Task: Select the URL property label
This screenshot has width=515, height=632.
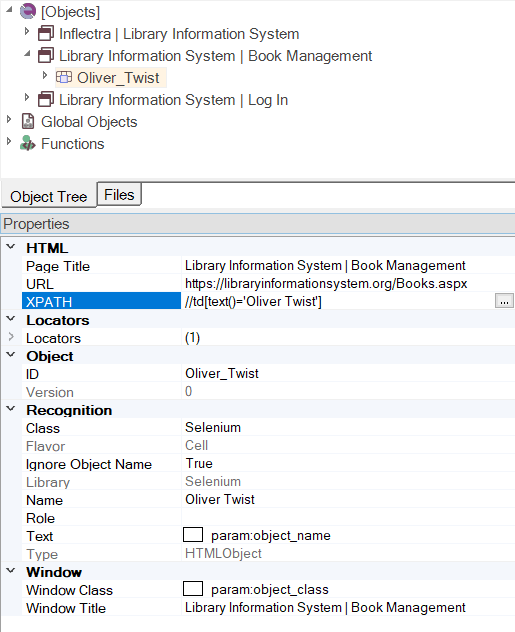Action: [x=39, y=284]
